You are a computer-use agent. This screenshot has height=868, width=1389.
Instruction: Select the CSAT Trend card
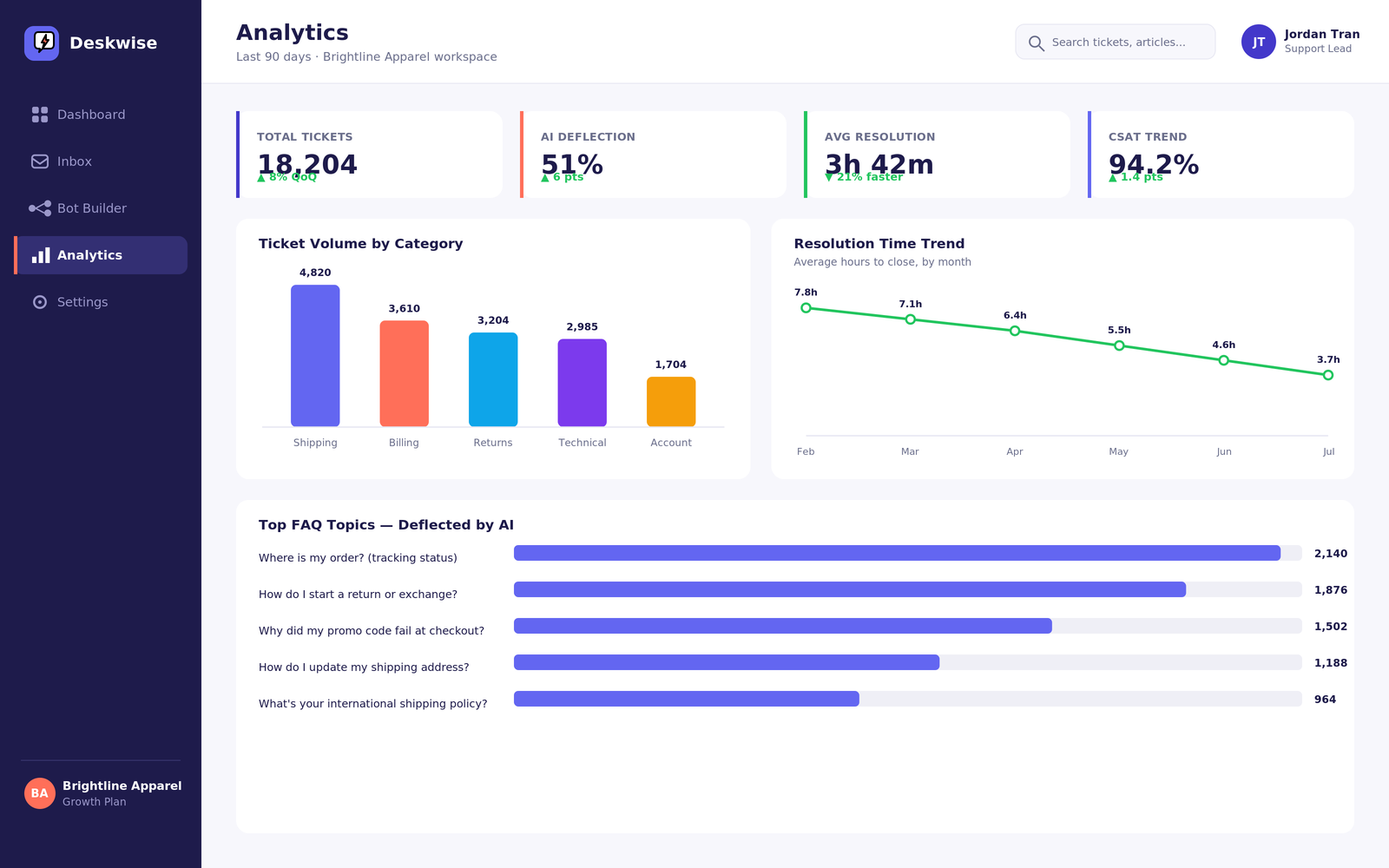pos(1221,155)
